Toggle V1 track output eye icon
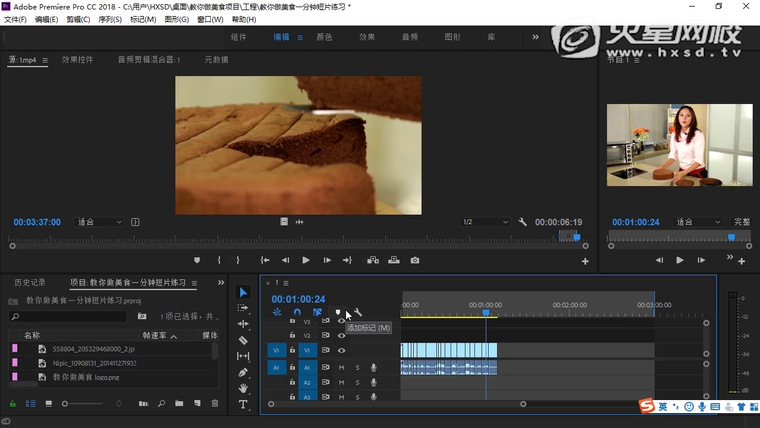 341,351
